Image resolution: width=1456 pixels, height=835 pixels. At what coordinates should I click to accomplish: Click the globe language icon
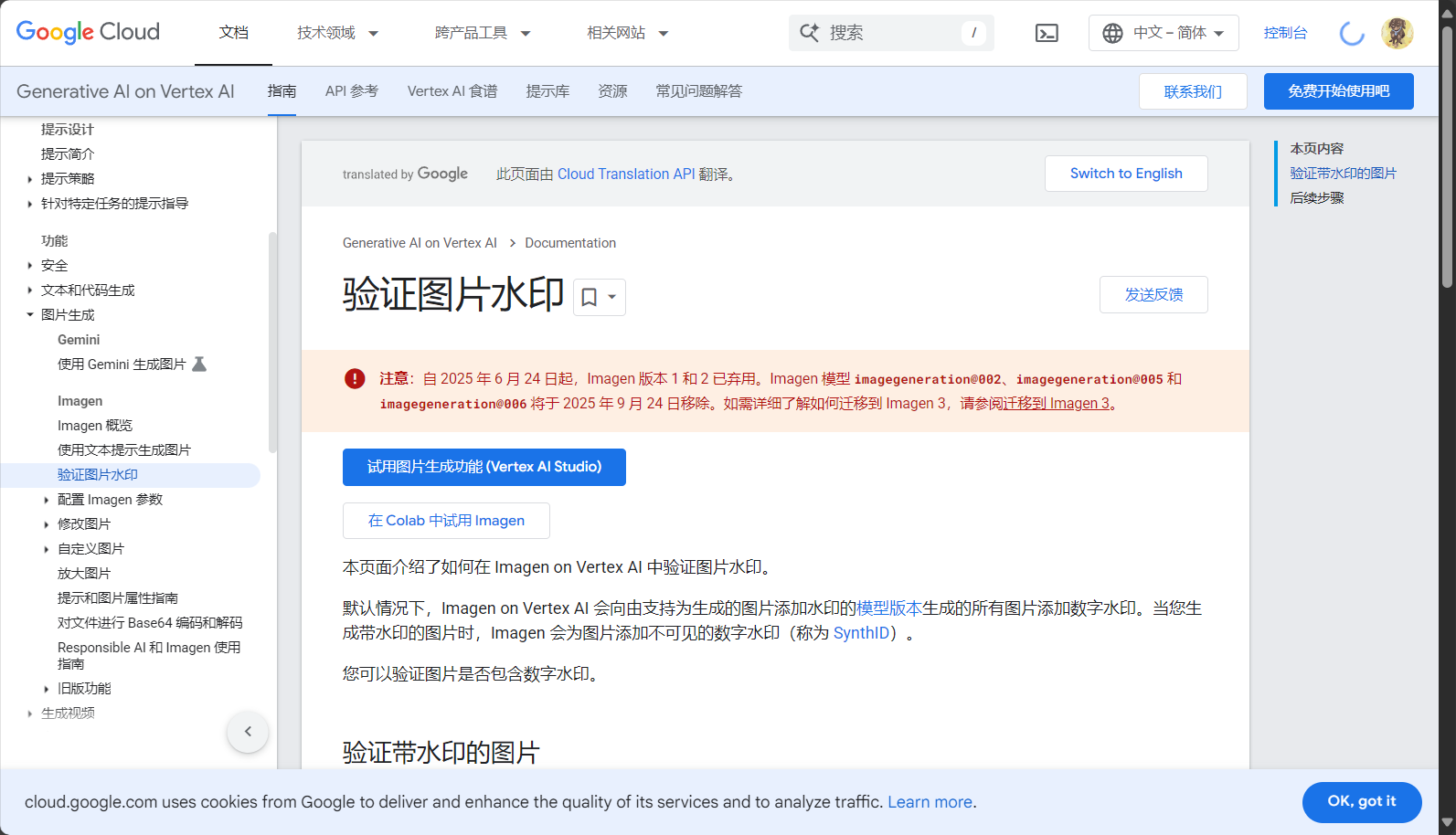tap(1112, 33)
